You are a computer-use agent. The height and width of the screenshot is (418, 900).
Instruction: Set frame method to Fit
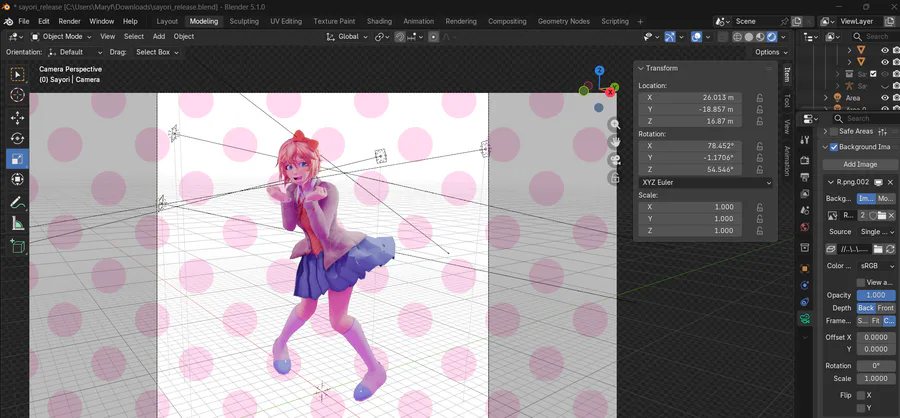pyautogui.click(x=876, y=321)
